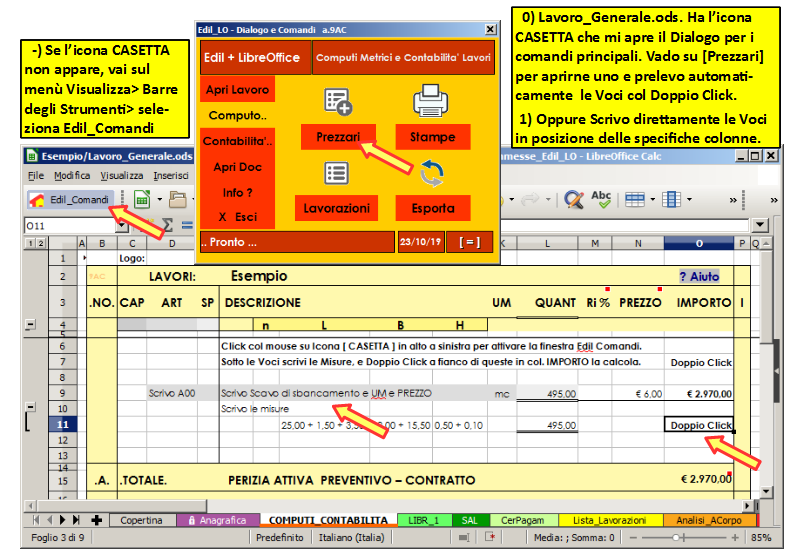Switch to the CerPagam sheet tab
This screenshot has width=794, height=559.
(x=523, y=520)
